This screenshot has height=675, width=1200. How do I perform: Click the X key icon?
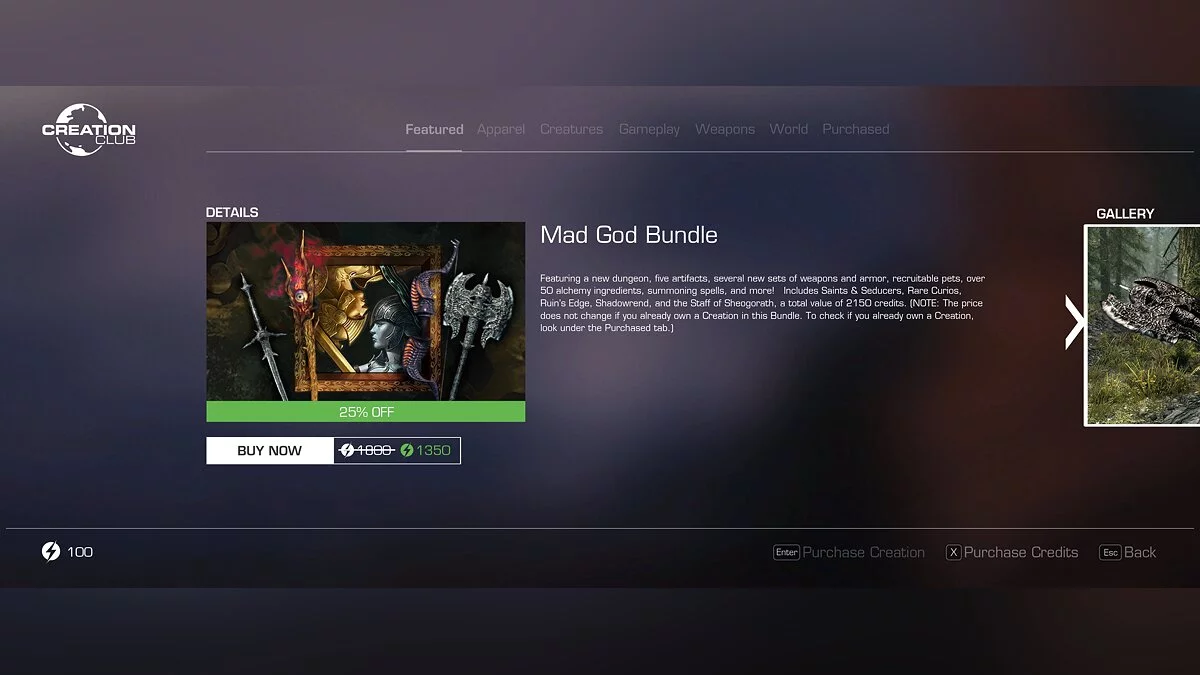[x=953, y=552]
